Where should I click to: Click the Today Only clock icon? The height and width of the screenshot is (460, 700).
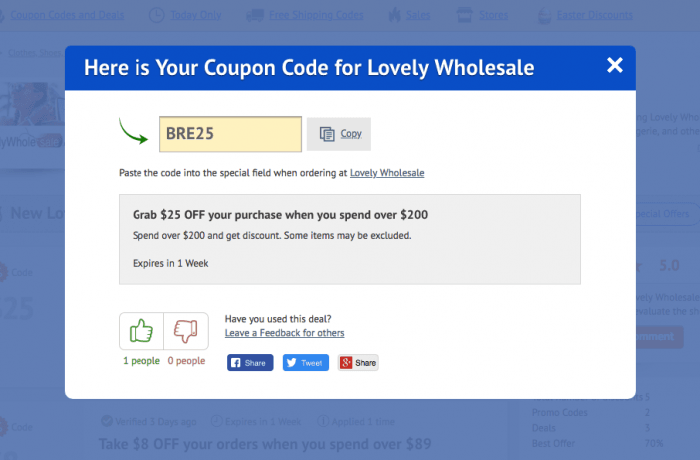point(157,15)
